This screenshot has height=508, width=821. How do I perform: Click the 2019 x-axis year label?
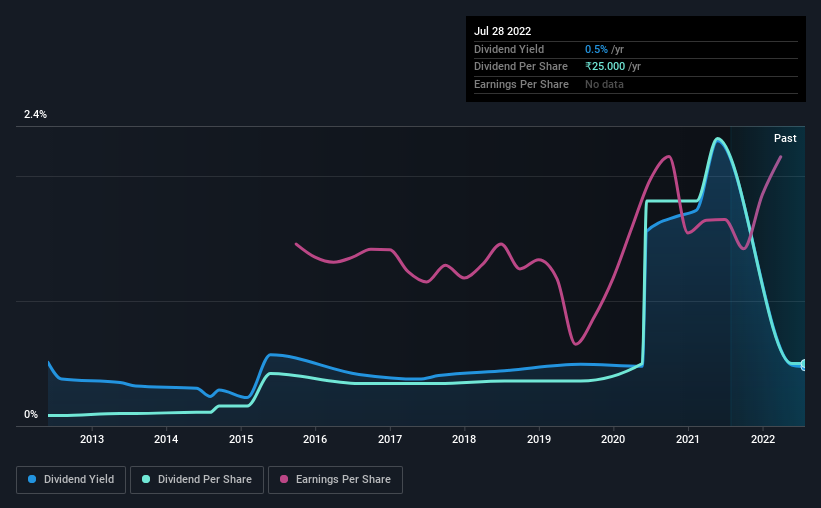(x=539, y=439)
